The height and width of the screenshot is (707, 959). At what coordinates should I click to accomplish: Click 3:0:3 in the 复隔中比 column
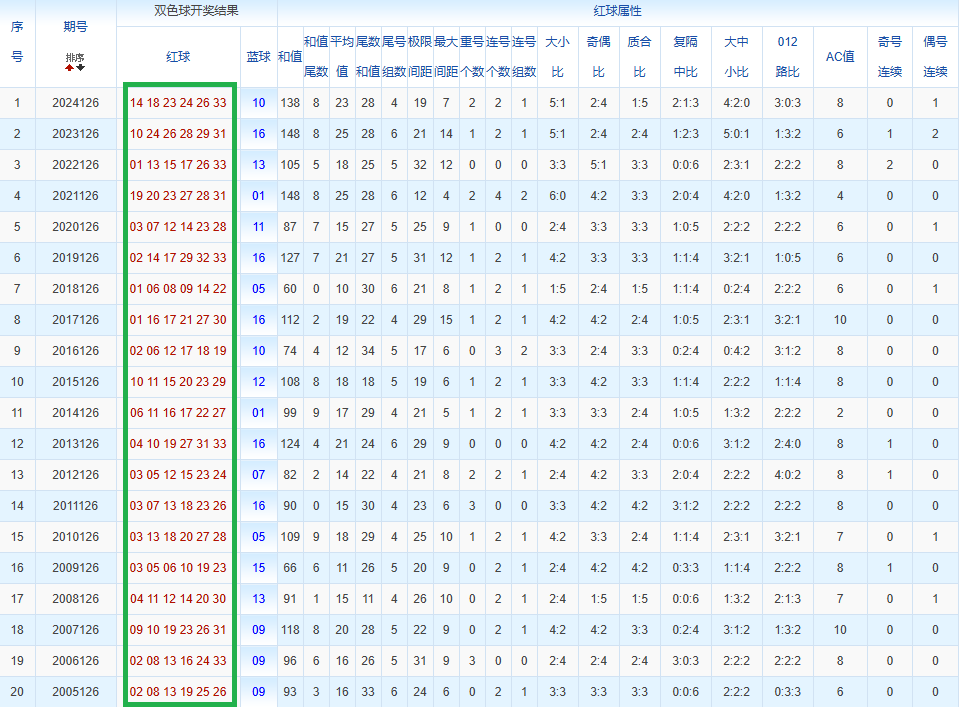(x=685, y=661)
